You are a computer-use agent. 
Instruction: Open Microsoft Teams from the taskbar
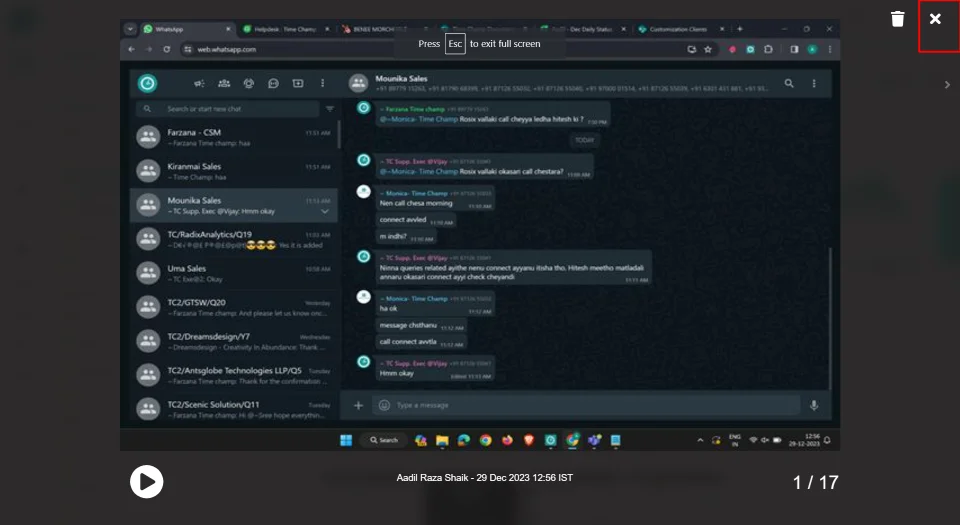(x=594, y=441)
